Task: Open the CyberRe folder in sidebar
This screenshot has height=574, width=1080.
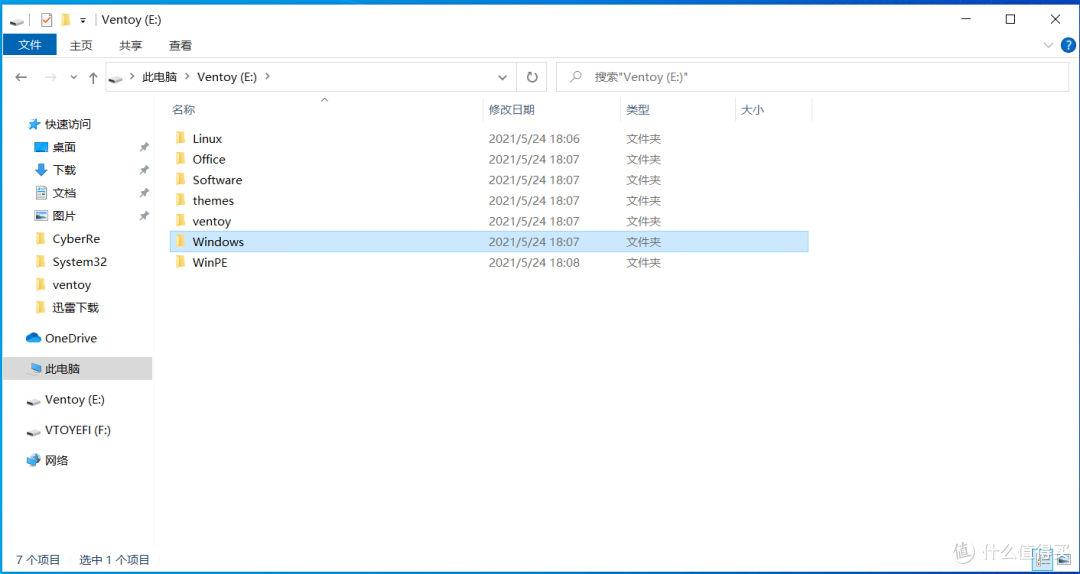Action: click(x=76, y=239)
